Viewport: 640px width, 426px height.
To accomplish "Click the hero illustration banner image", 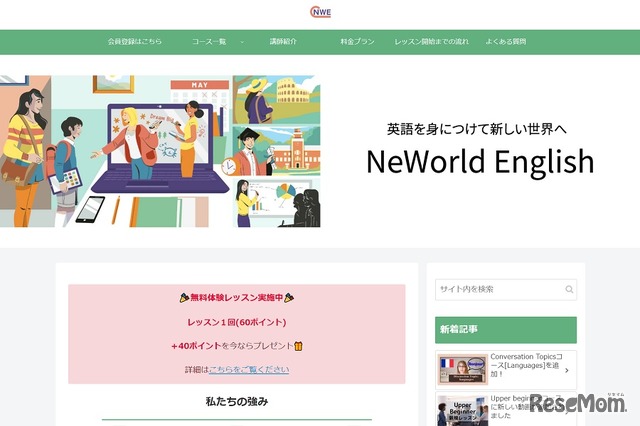I will [x=160, y=151].
